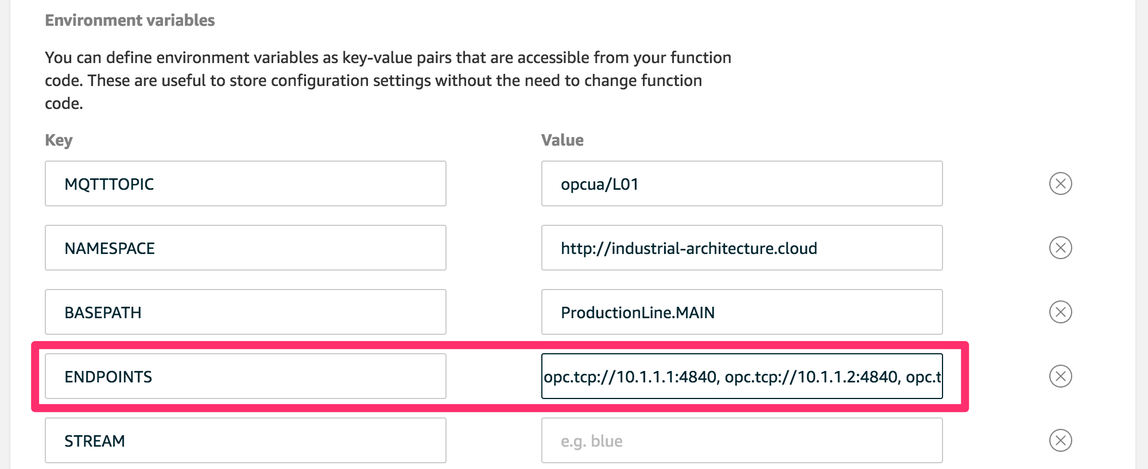This screenshot has height=469, width=1148.
Task: Focus the ENDPOINTS key field
Action: 245,376
